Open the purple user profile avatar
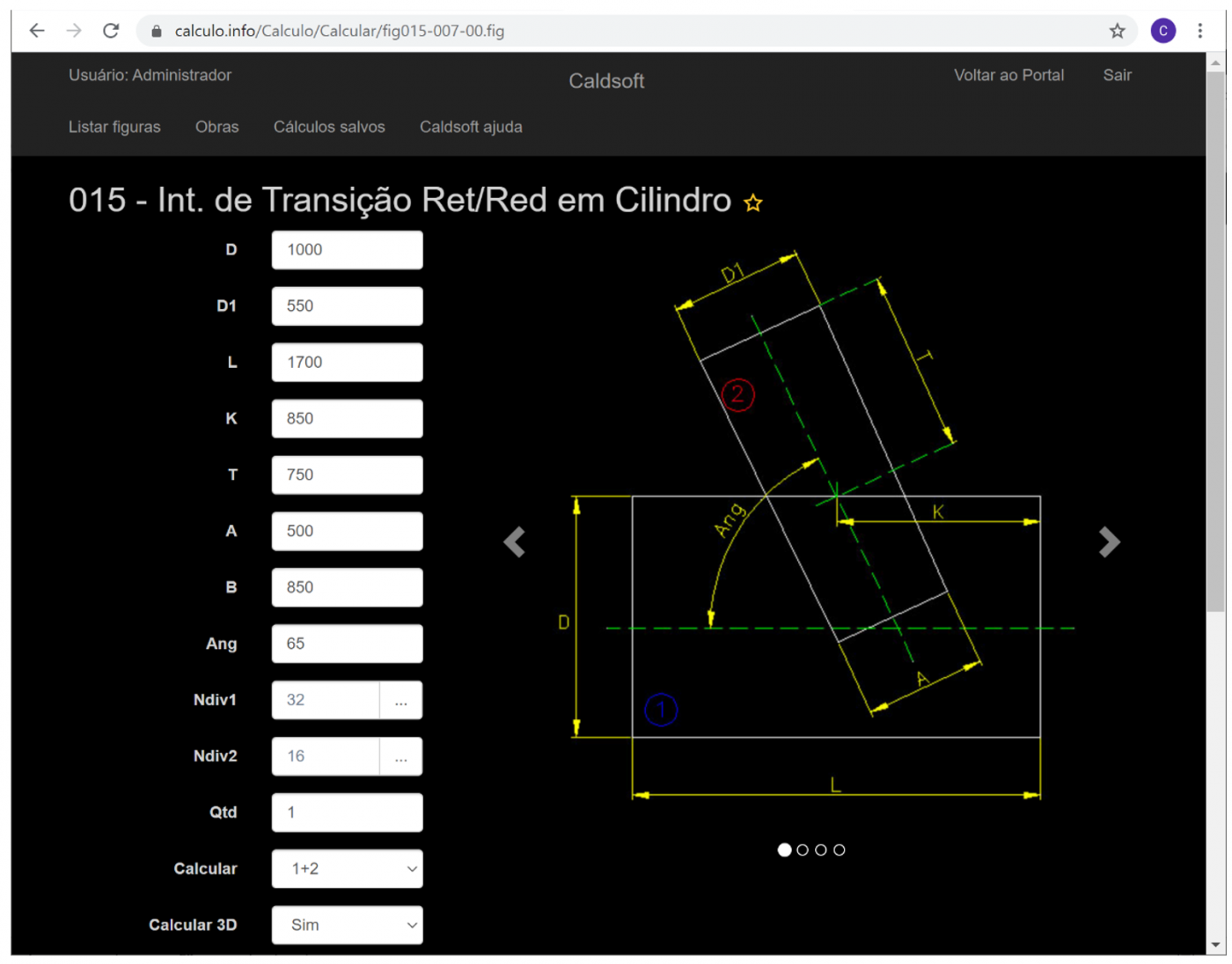 click(x=1162, y=31)
